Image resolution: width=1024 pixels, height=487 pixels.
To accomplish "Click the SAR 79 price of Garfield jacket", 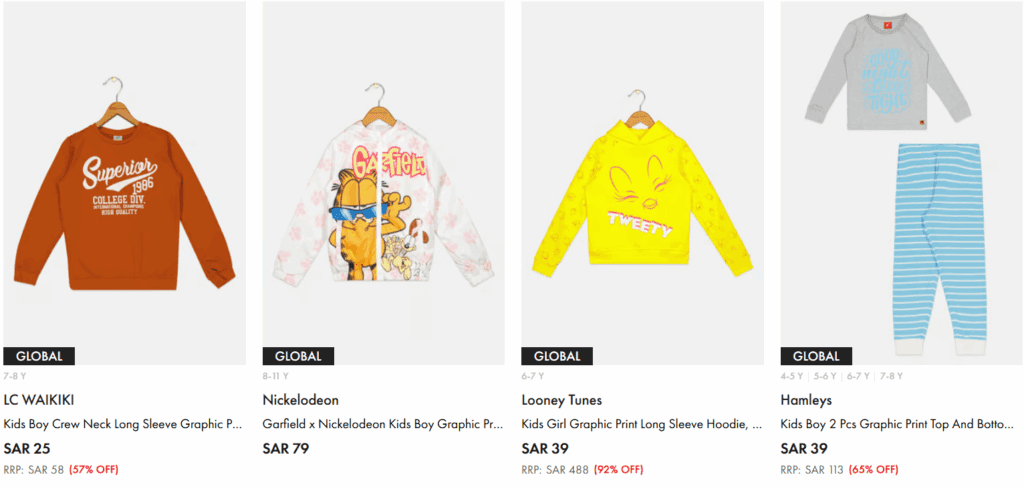I will 286,449.
